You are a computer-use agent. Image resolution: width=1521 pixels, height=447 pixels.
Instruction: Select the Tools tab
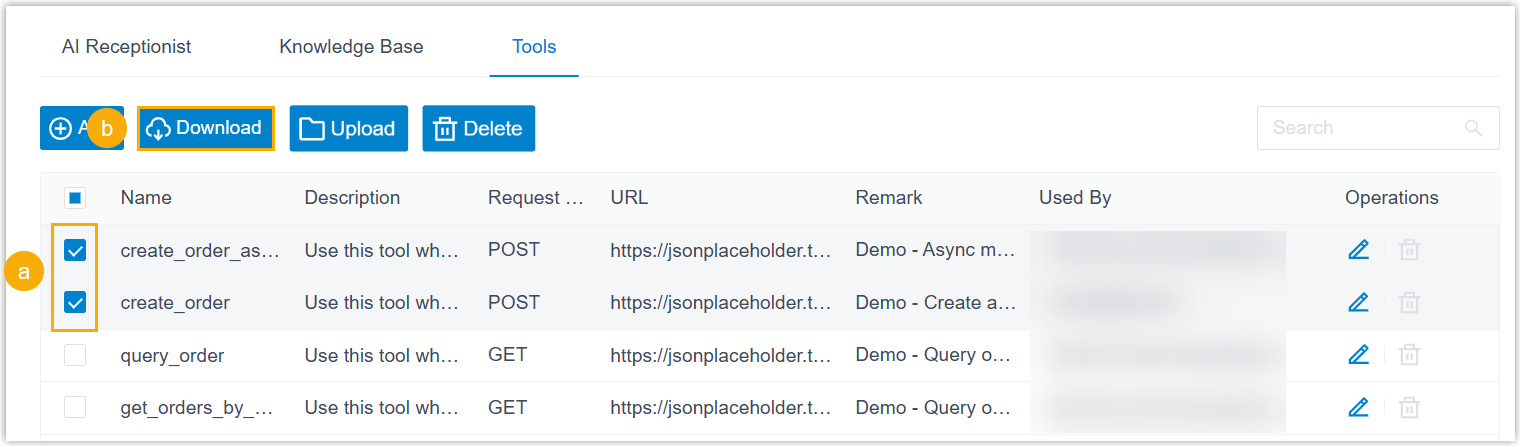534,47
